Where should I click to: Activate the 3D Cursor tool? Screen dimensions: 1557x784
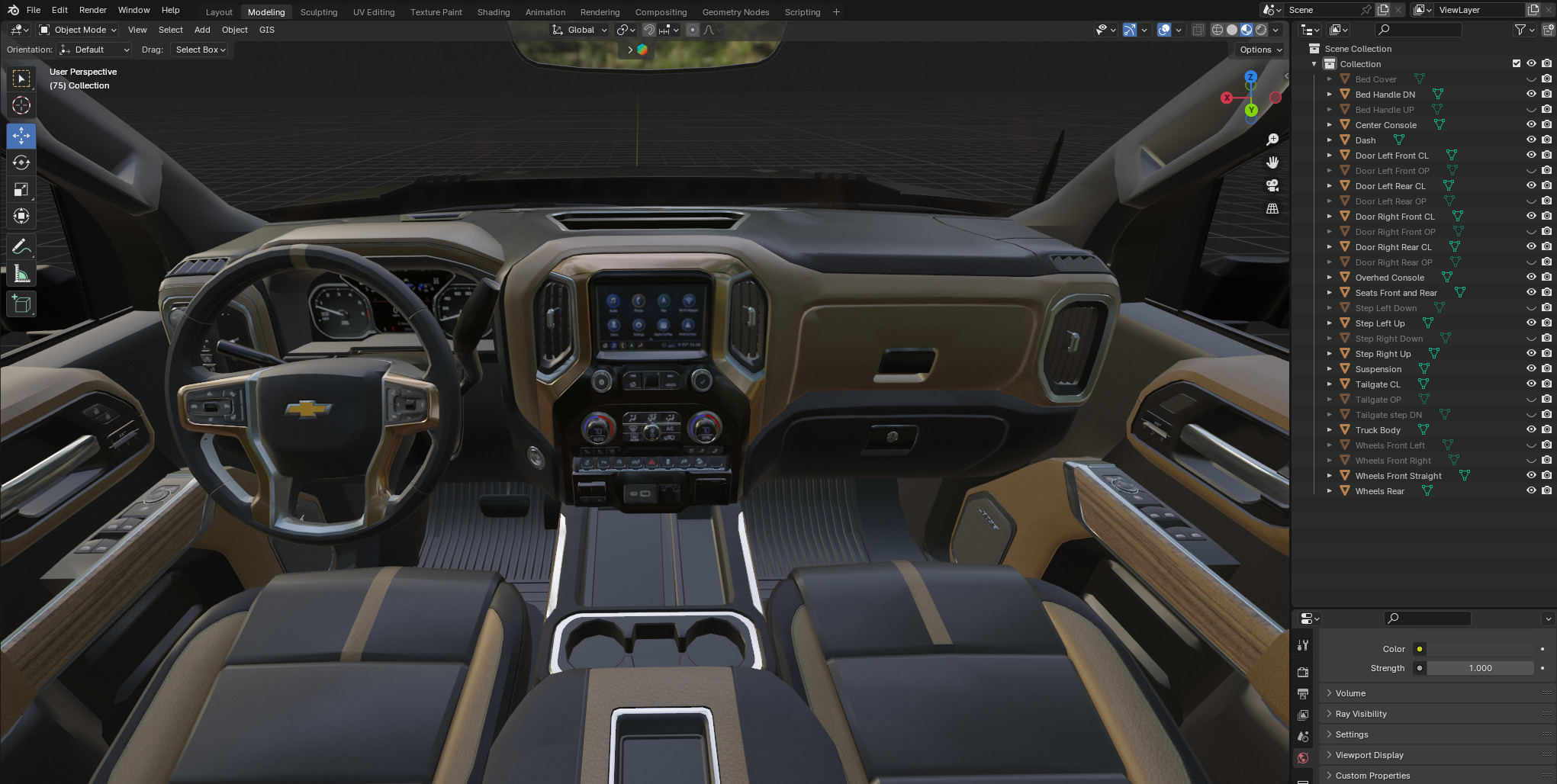(21, 105)
